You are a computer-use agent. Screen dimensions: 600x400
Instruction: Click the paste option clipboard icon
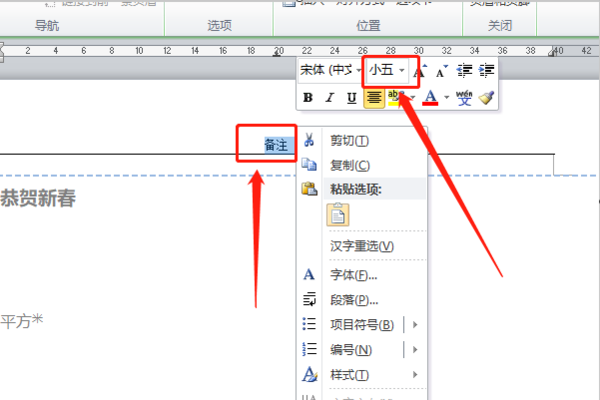(338, 215)
